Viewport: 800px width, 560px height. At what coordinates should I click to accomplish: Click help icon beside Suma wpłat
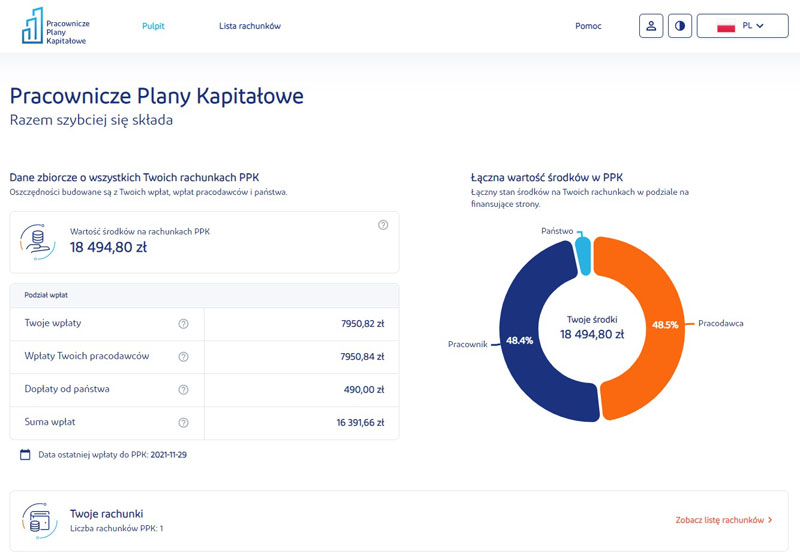click(183, 423)
